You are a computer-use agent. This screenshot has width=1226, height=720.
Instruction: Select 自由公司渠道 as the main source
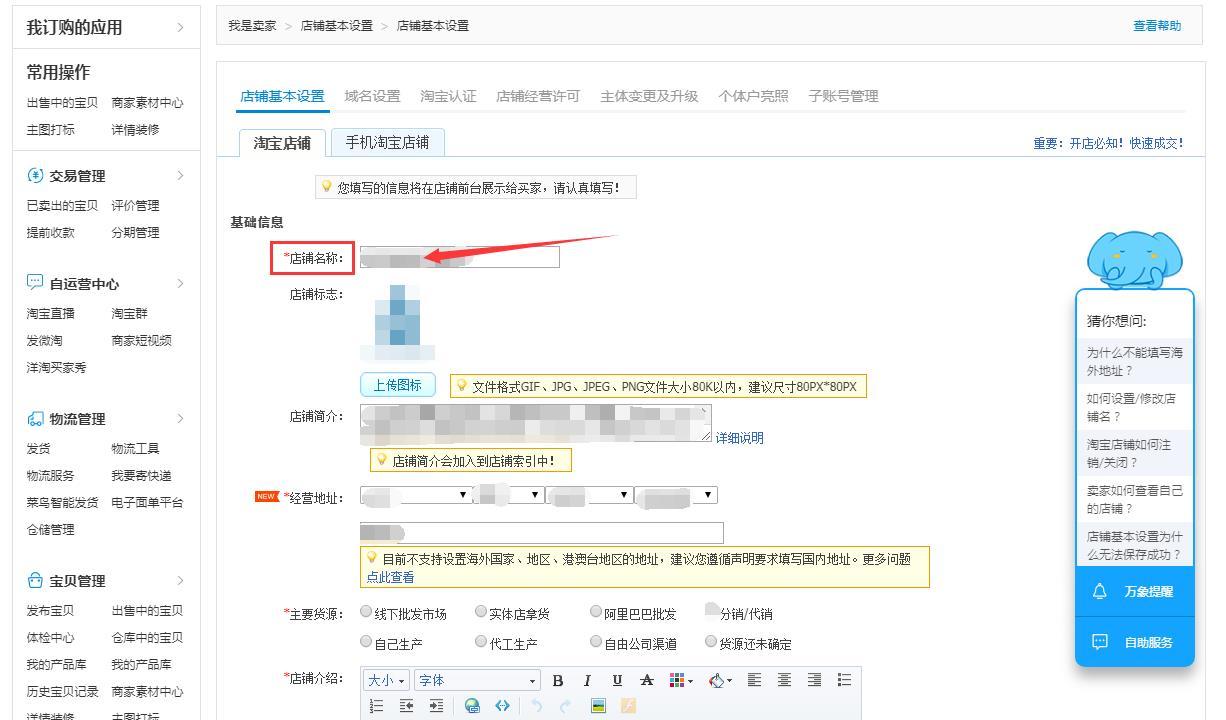[596, 642]
